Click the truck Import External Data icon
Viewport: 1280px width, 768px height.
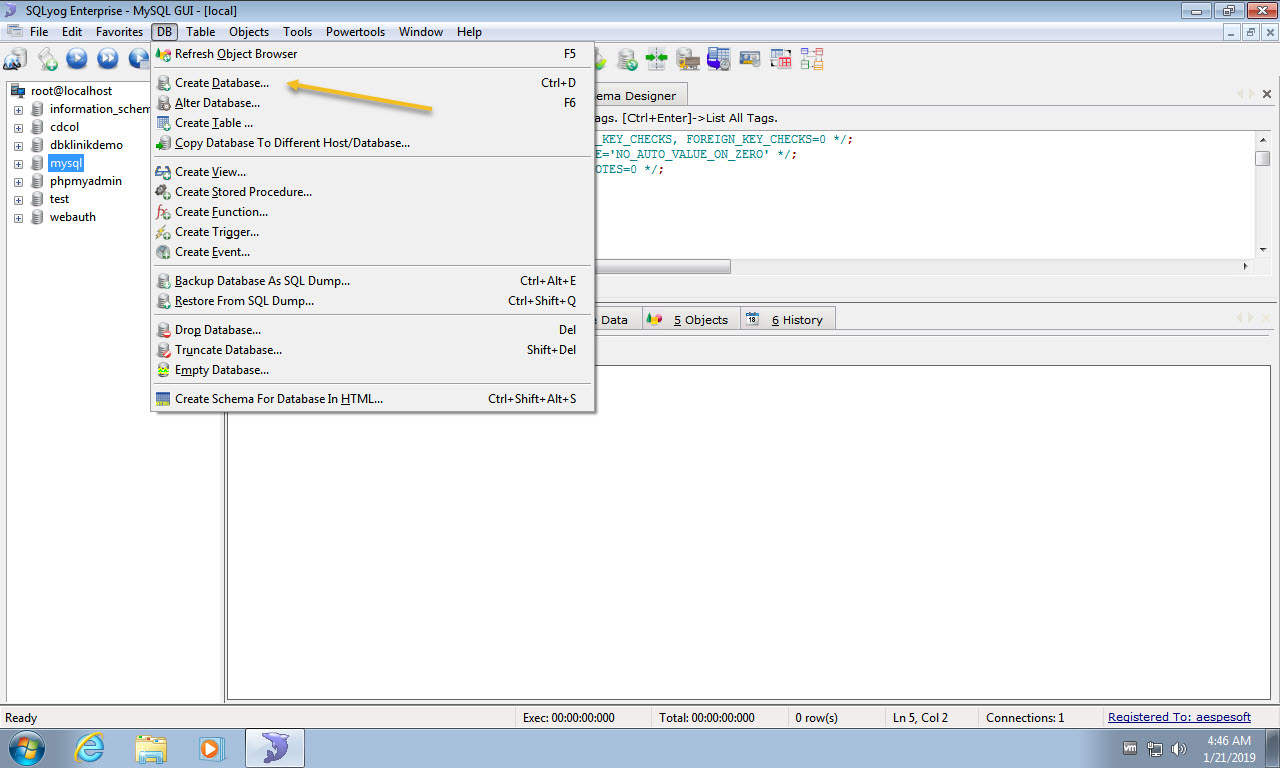point(687,59)
